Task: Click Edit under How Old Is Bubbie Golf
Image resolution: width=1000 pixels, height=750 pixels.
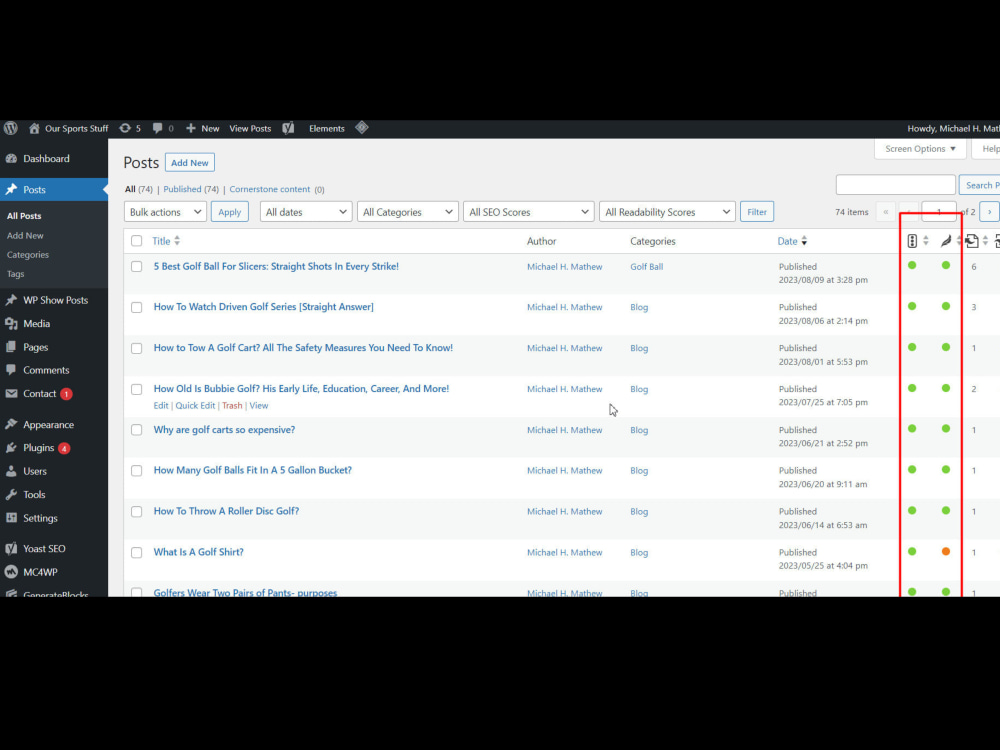Action: coord(161,406)
